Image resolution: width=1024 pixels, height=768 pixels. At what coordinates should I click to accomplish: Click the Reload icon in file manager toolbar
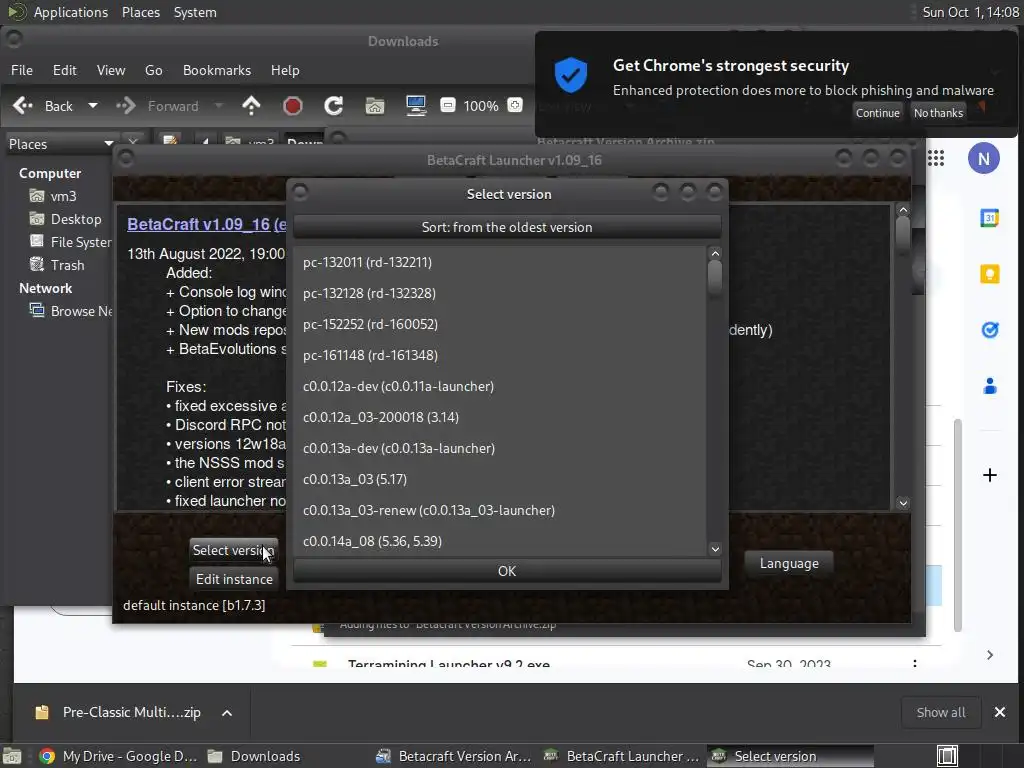334,106
